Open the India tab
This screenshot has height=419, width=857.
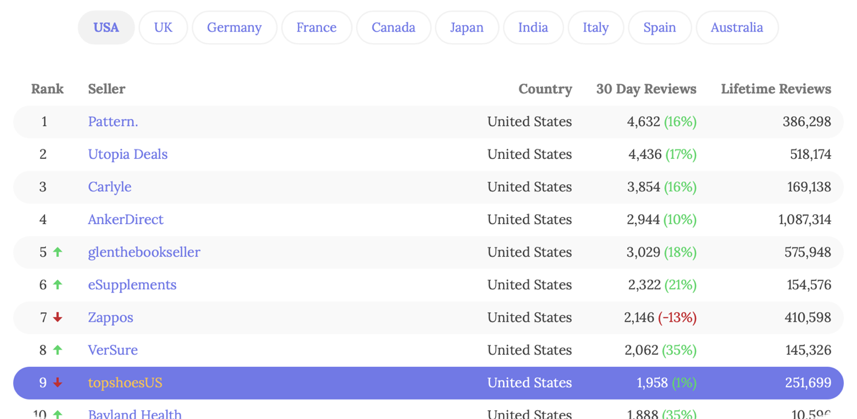(x=533, y=28)
